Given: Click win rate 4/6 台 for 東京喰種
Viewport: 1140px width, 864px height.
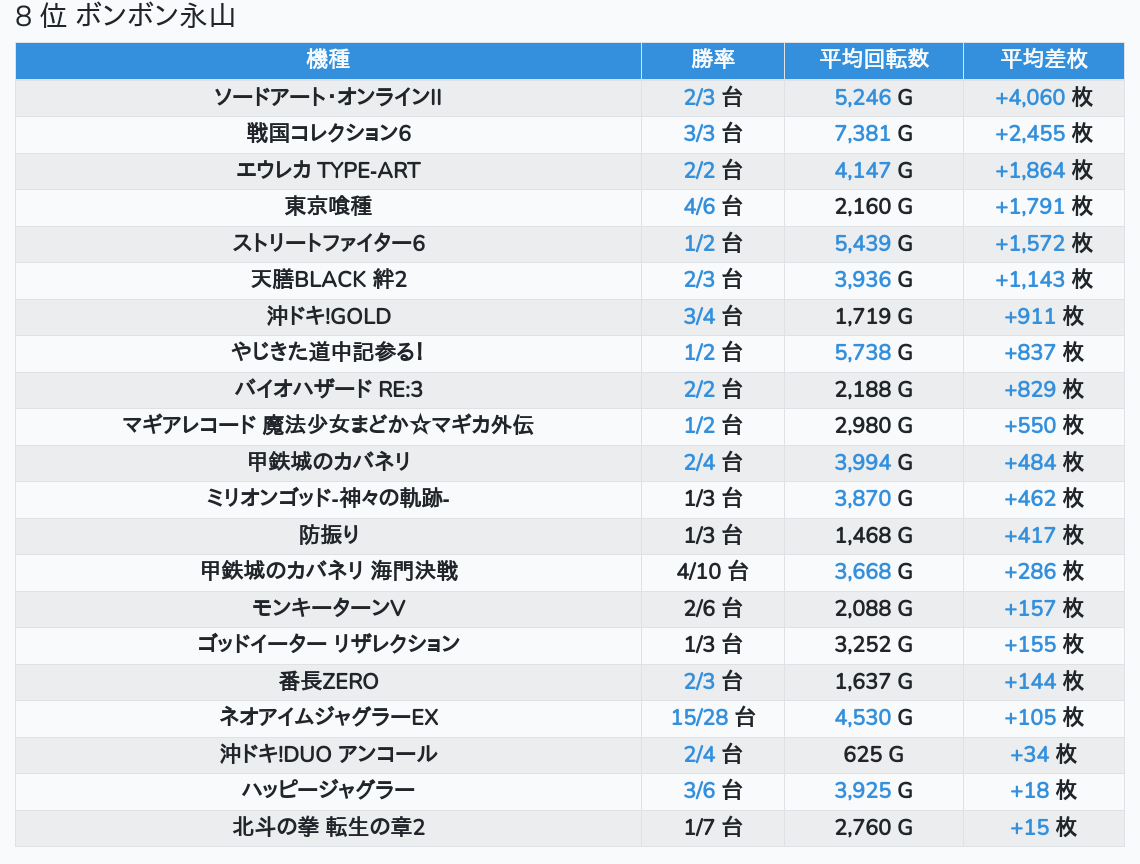Looking at the screenshot, I should pyautogui.click(x=712, y=207).
